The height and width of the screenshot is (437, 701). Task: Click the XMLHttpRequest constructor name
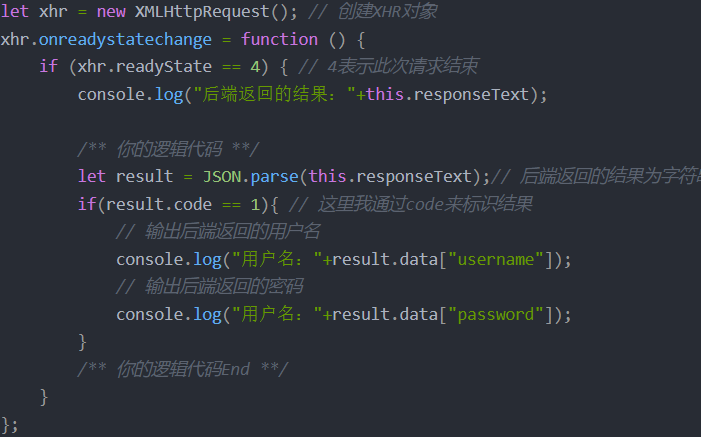[x=202, y=12]
